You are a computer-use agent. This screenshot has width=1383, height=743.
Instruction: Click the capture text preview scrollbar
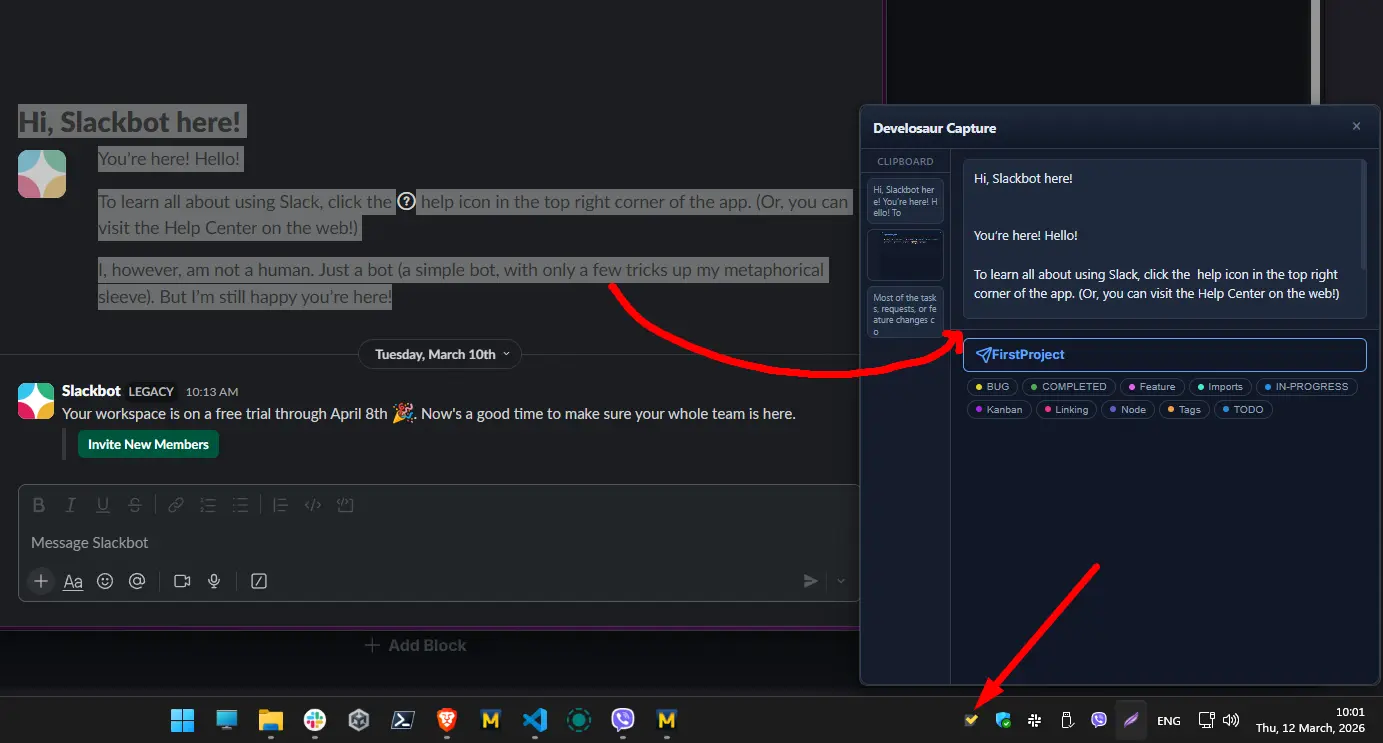click(x=1363, y=215)
